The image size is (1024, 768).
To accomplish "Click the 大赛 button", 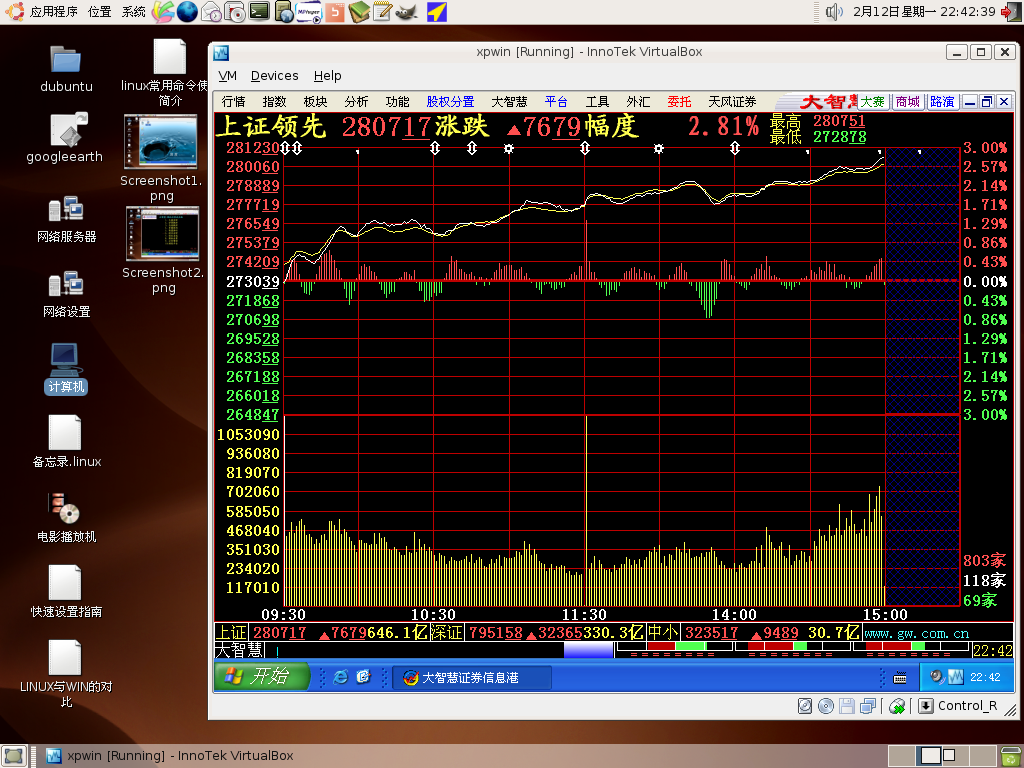I will click(x=872, y=101).
